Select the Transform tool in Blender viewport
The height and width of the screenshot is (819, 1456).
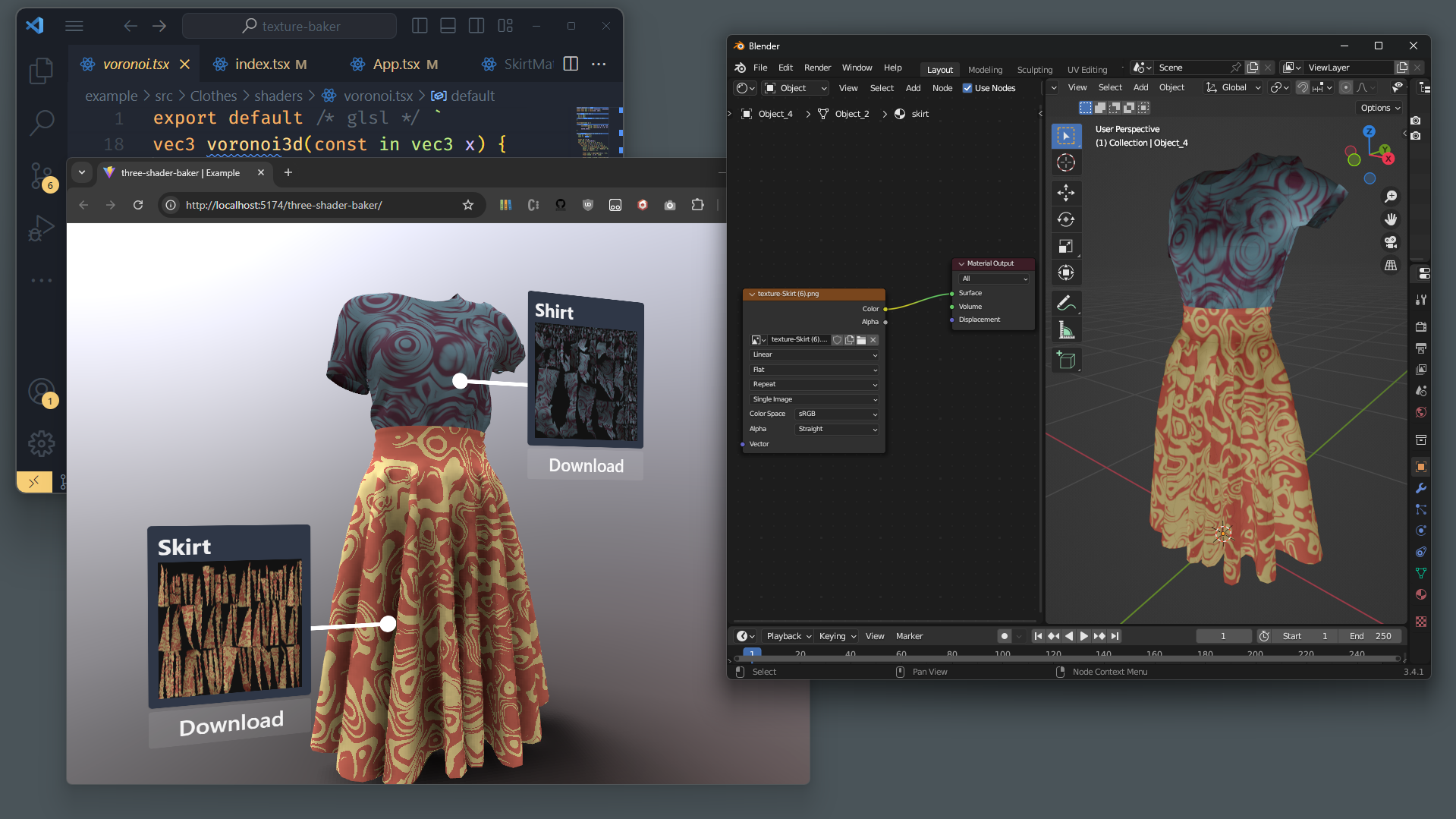click(1066, 272)
